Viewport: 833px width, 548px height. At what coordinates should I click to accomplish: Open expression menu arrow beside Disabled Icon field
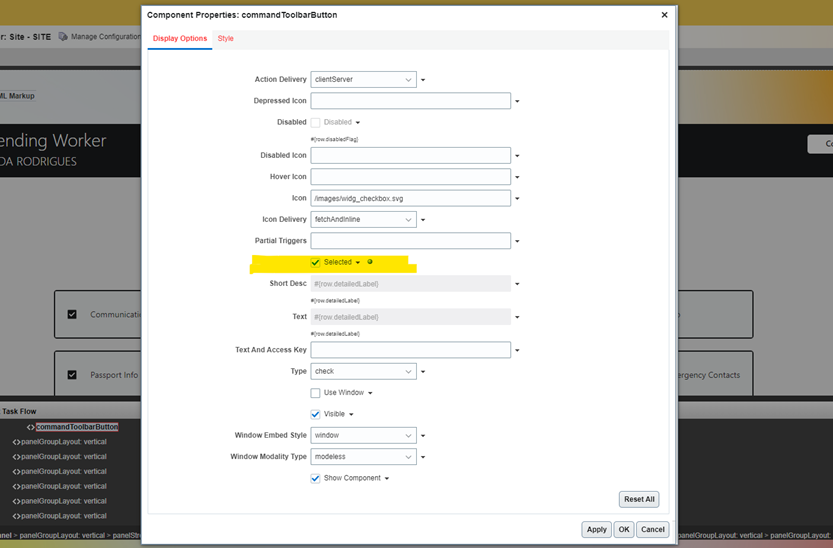point(517,156)
